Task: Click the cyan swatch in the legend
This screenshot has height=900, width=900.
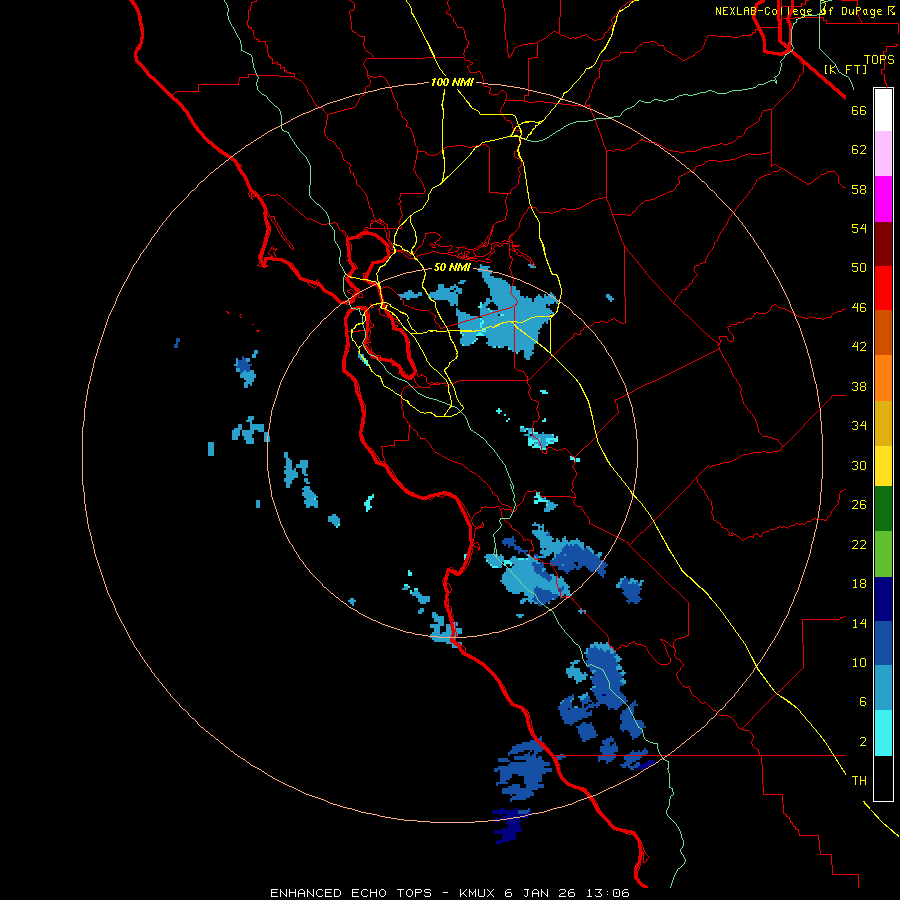Action: click(883, 733)
